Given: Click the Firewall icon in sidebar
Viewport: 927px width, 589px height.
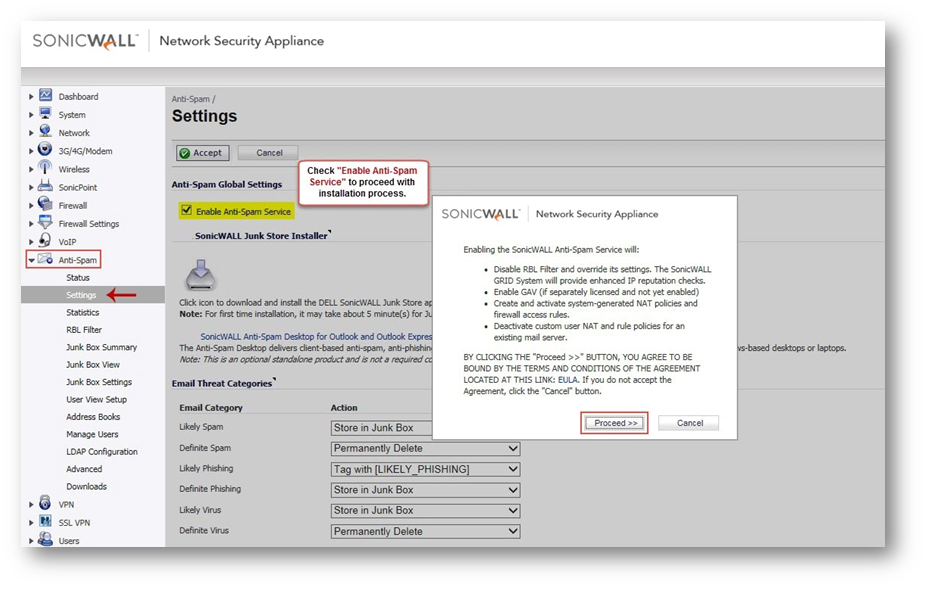Looking at the screenshot, I should tap(45, 204).
